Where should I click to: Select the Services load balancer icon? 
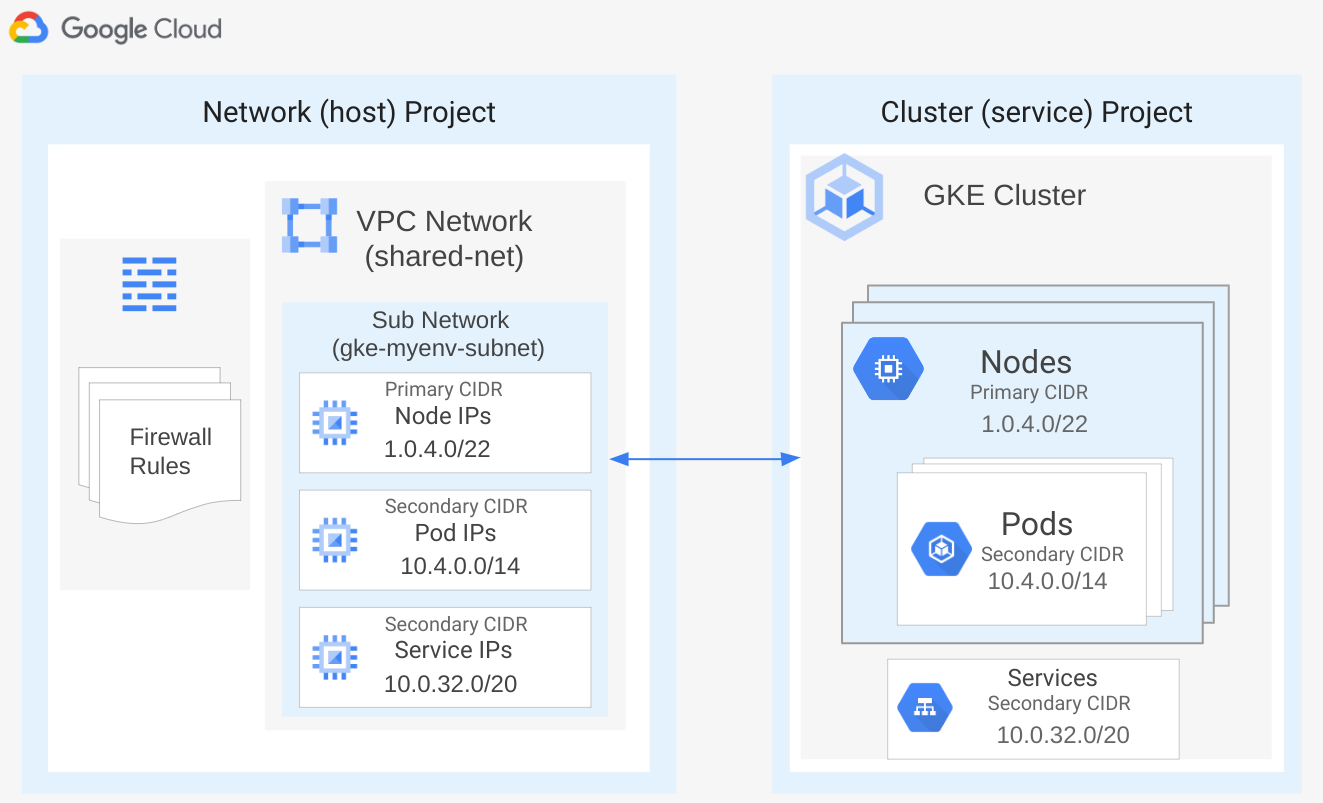tap(924, 706)
